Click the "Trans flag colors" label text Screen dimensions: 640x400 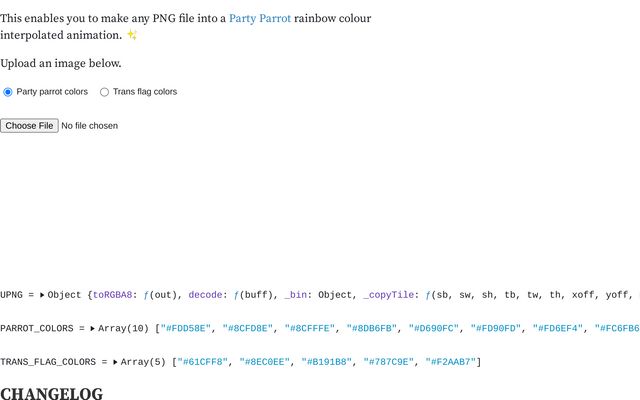click(145, 91)
